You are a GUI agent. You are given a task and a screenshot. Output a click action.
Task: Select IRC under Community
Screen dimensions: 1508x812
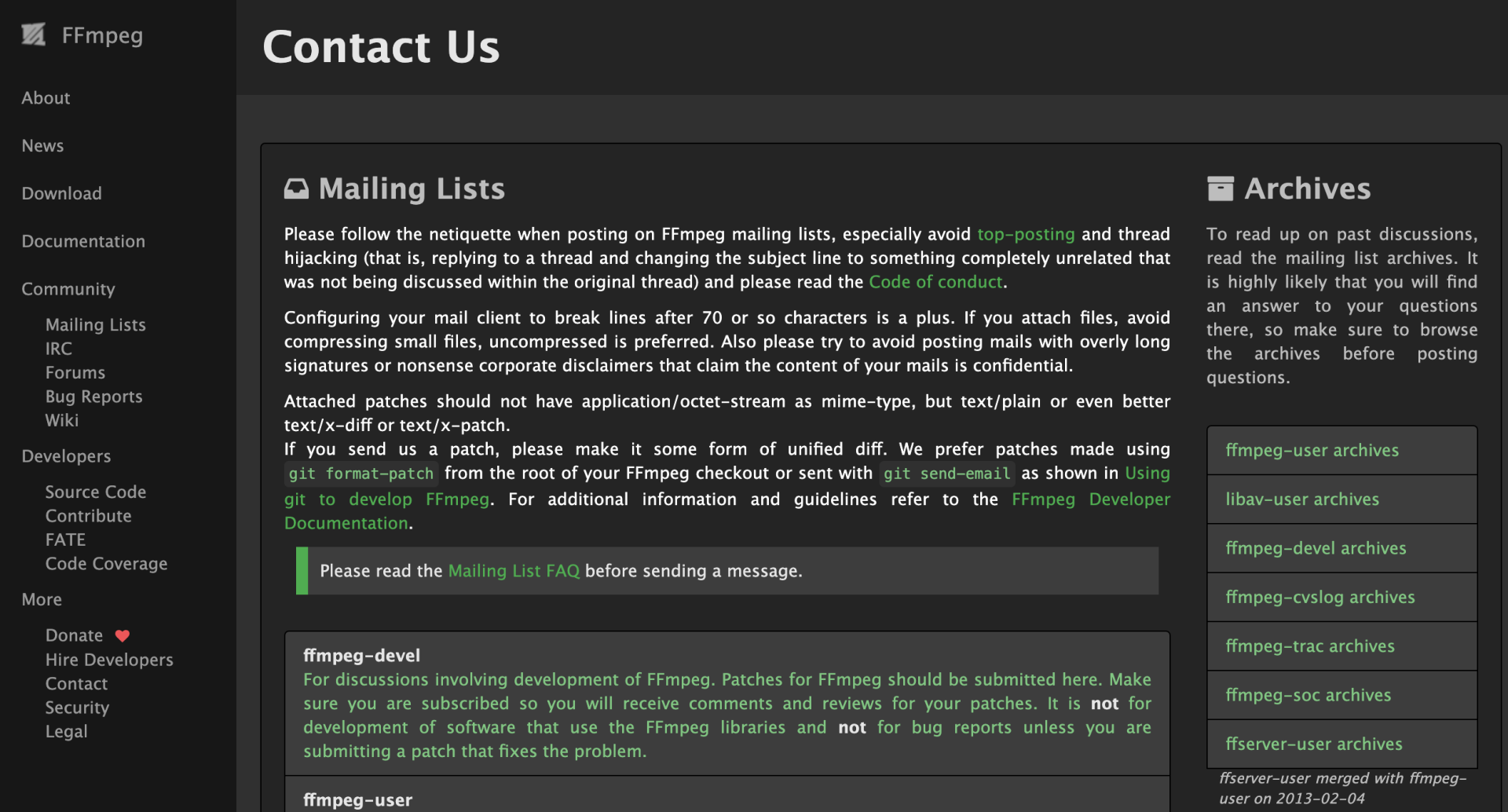coord(58,349)
